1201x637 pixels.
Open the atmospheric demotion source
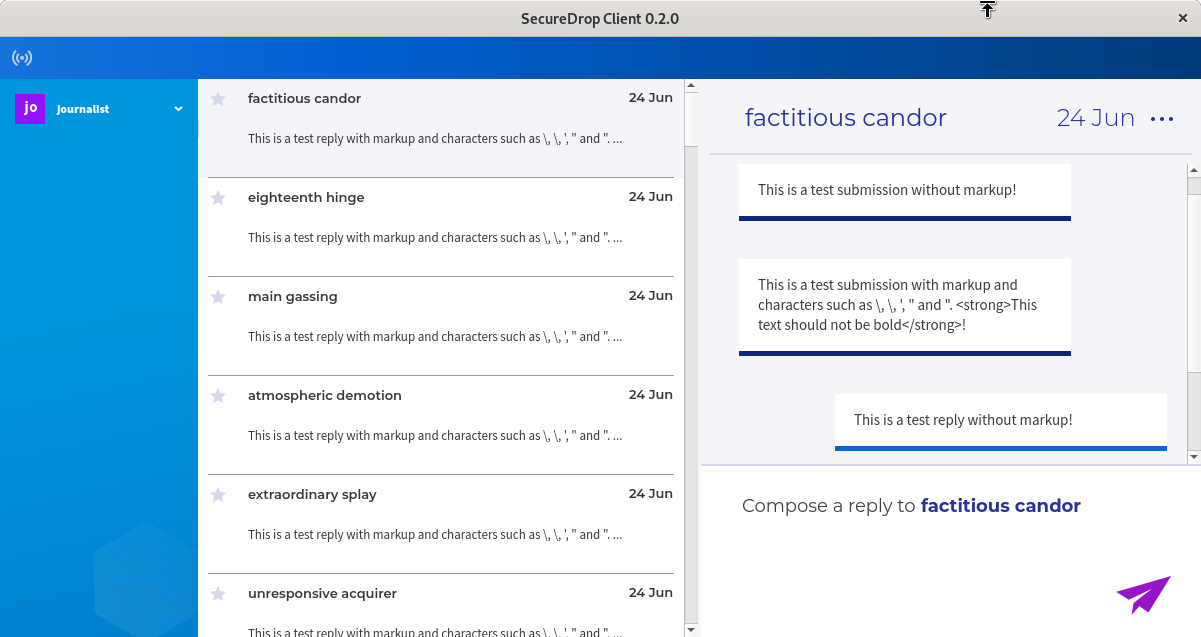441,425
